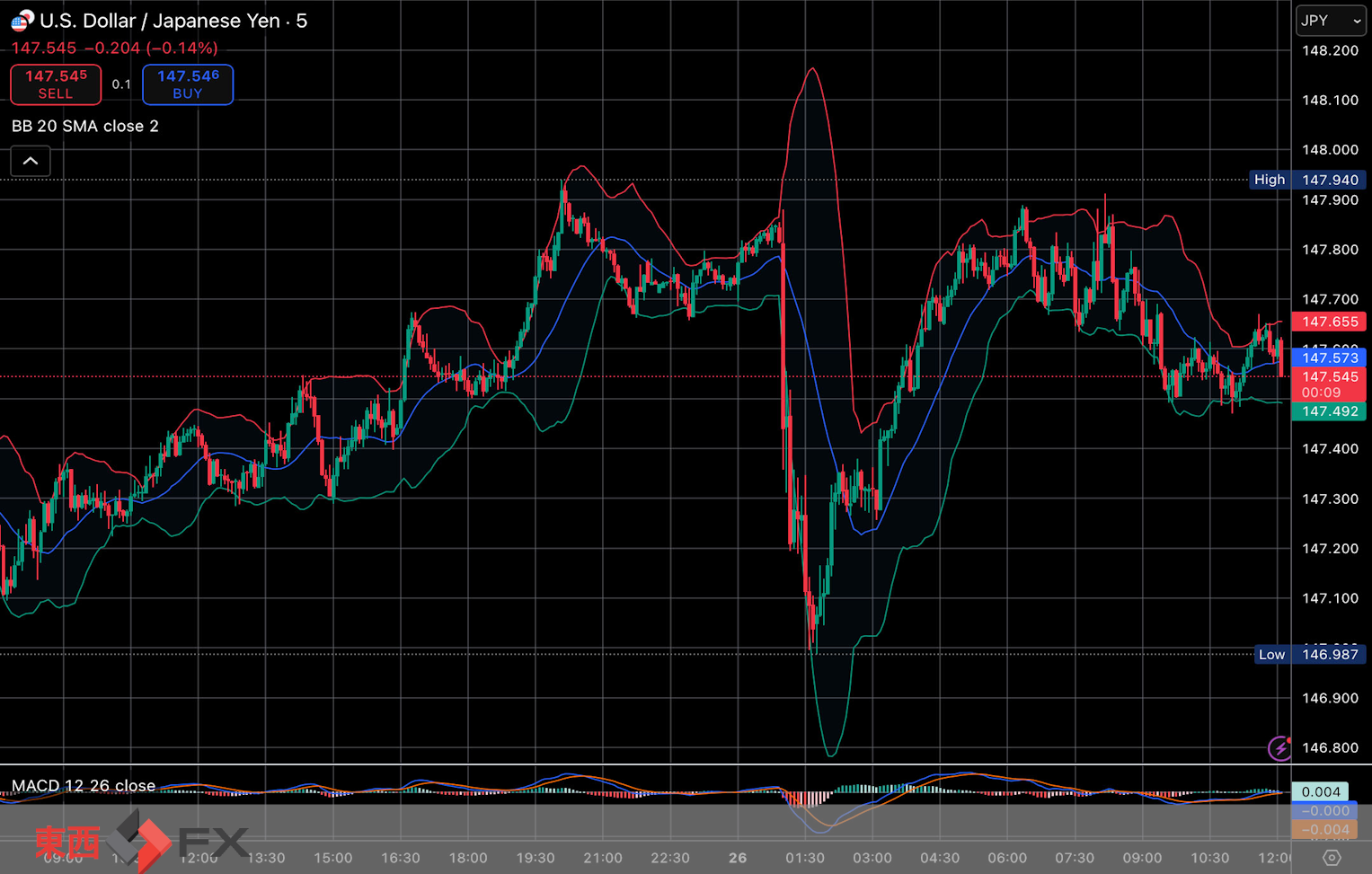Click the green 147.492 lower band price tag
The width and height of the screenshot is (1372, 874).
(x=1329, y=411)
